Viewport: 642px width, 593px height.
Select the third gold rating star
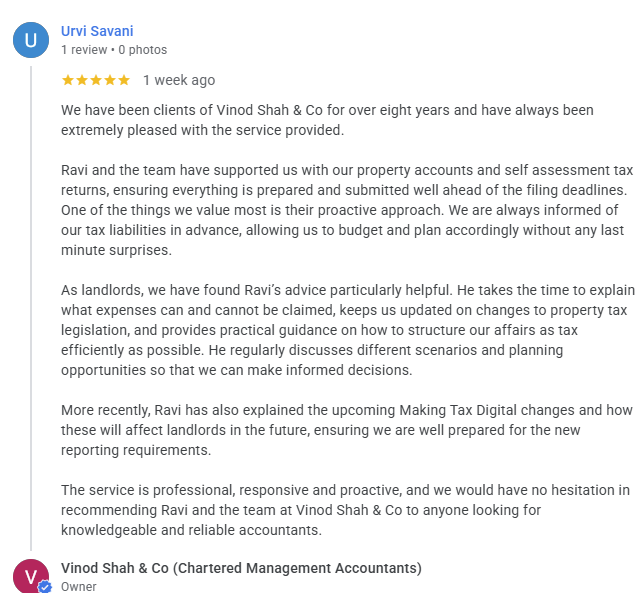coord(95,80)
